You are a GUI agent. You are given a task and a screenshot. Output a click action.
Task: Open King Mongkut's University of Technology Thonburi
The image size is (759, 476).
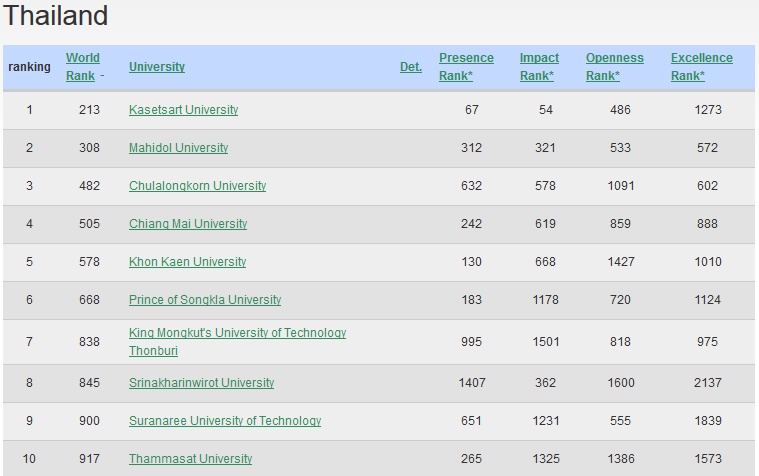tap(237, 333)
